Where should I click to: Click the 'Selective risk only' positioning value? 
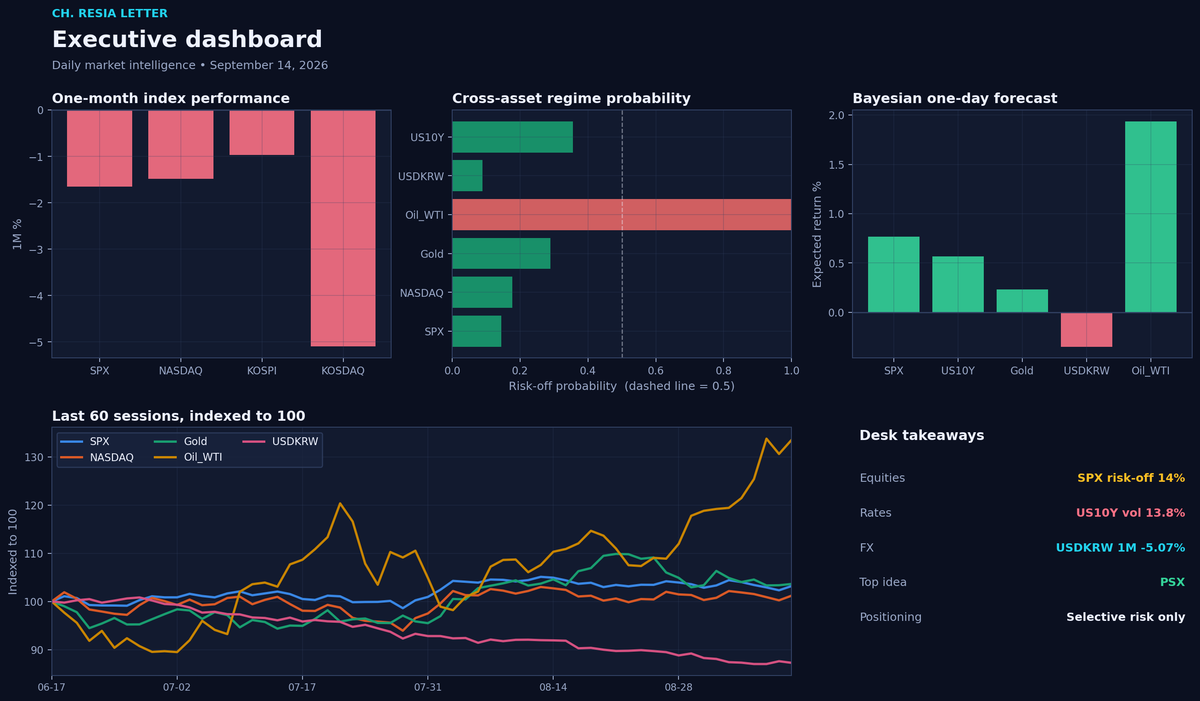coord(1125,617)
